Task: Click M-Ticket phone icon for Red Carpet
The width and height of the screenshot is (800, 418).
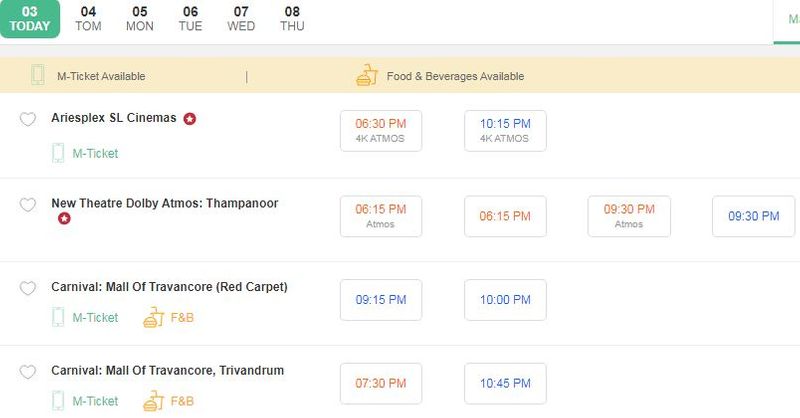Action: [x=59, y=318]
